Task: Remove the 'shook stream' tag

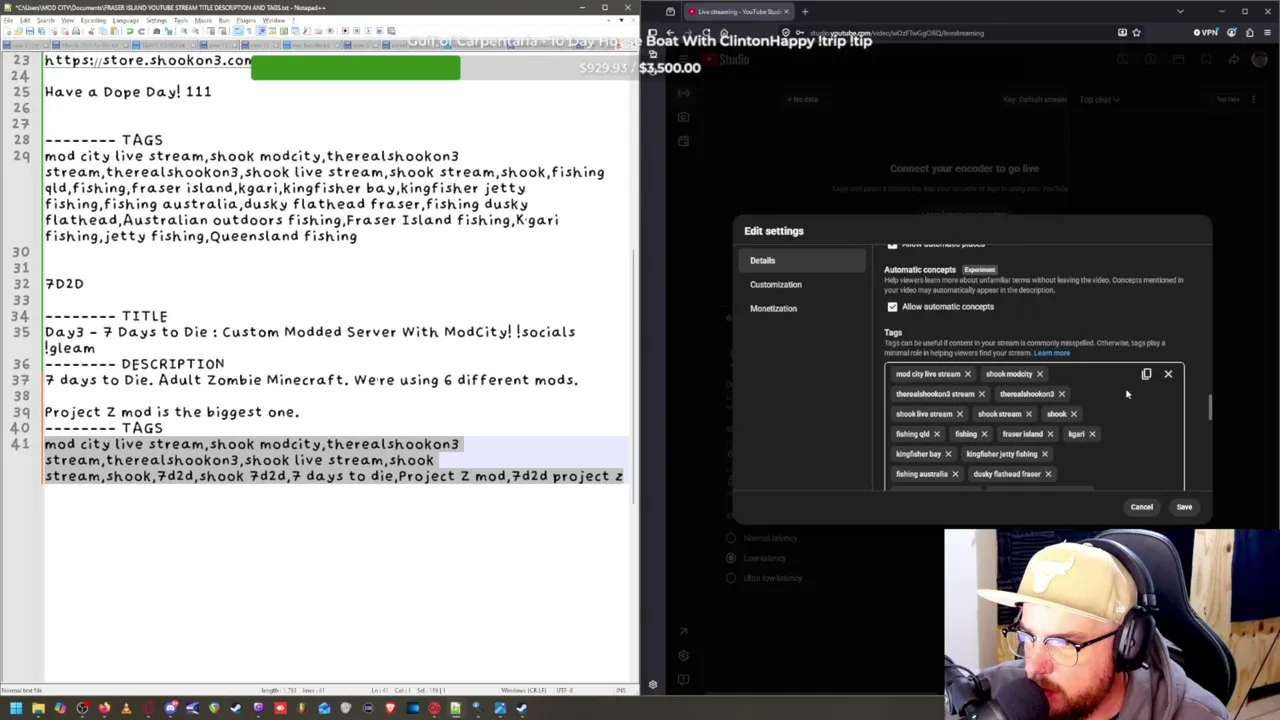Action: click(x=1028, y=414)
